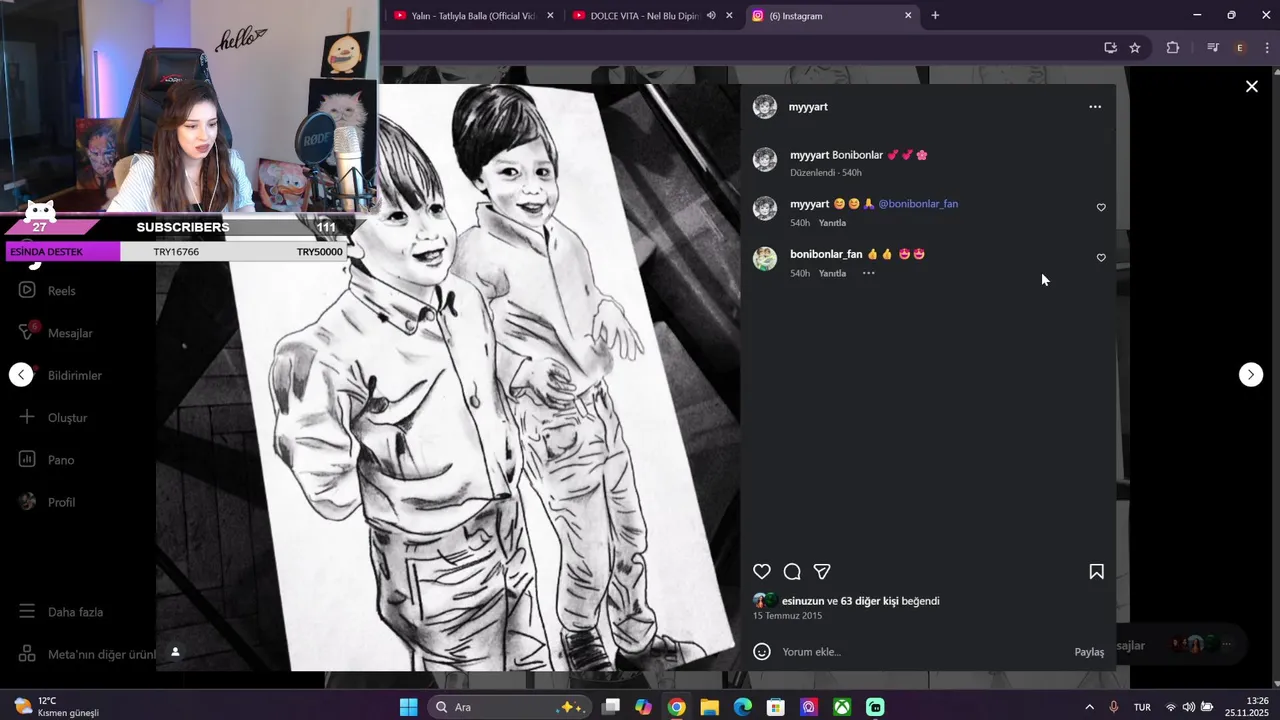
Task: Open the media controls icon in Chrome toolbar
Action: 1213,47
